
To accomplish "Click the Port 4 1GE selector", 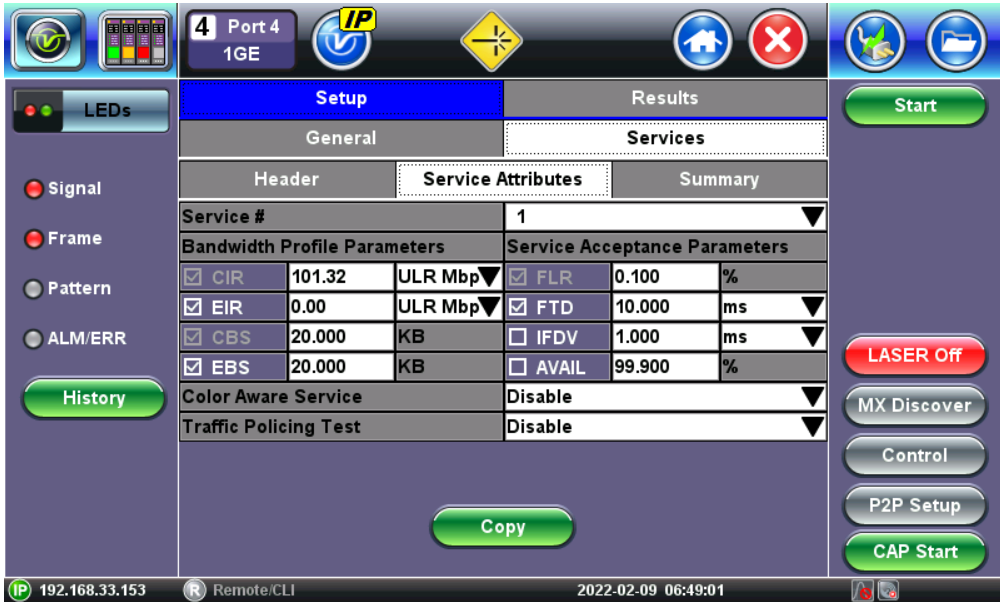I will [x=241, y=40].
